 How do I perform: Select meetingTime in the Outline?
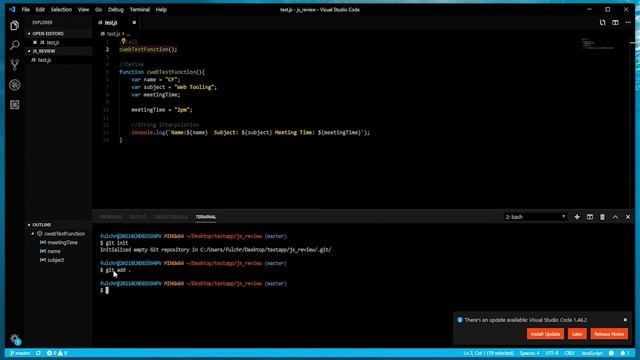pos(62,242)
